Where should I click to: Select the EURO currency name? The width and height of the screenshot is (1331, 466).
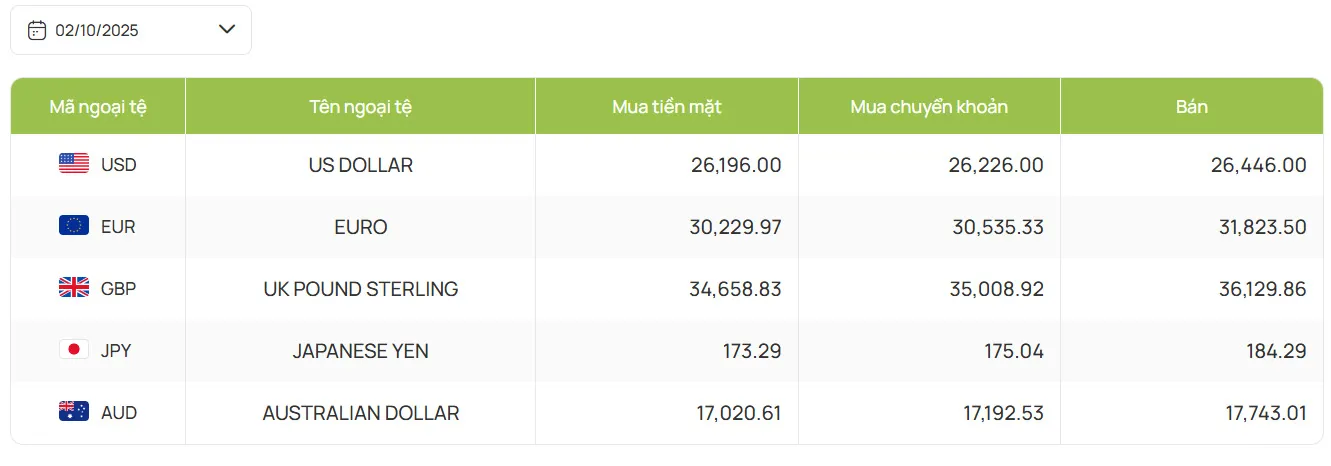coord(360,227)
